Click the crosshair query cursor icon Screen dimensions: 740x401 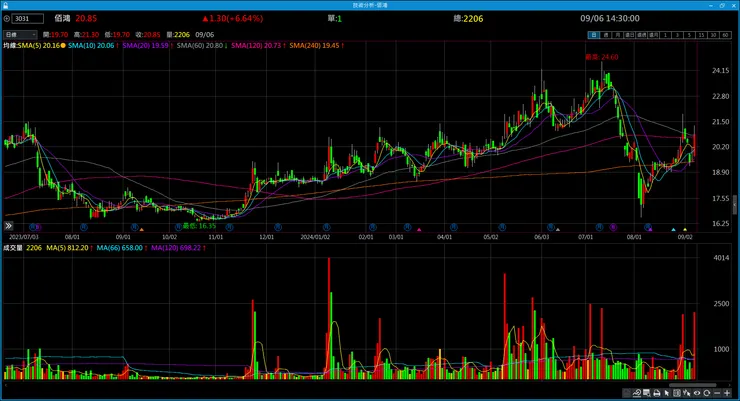(687, 393)
